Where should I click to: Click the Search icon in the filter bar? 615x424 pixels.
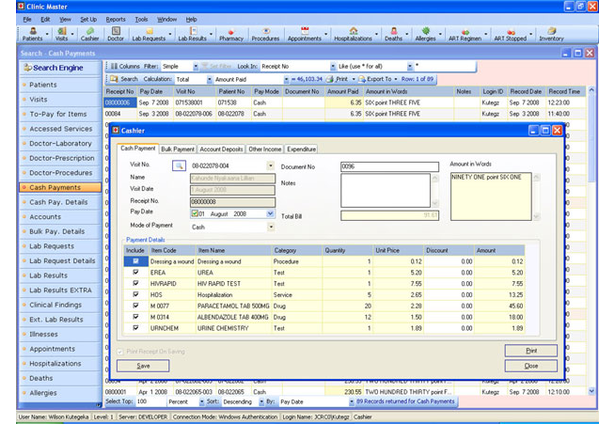pyautogui.click(x=114, y=79)
